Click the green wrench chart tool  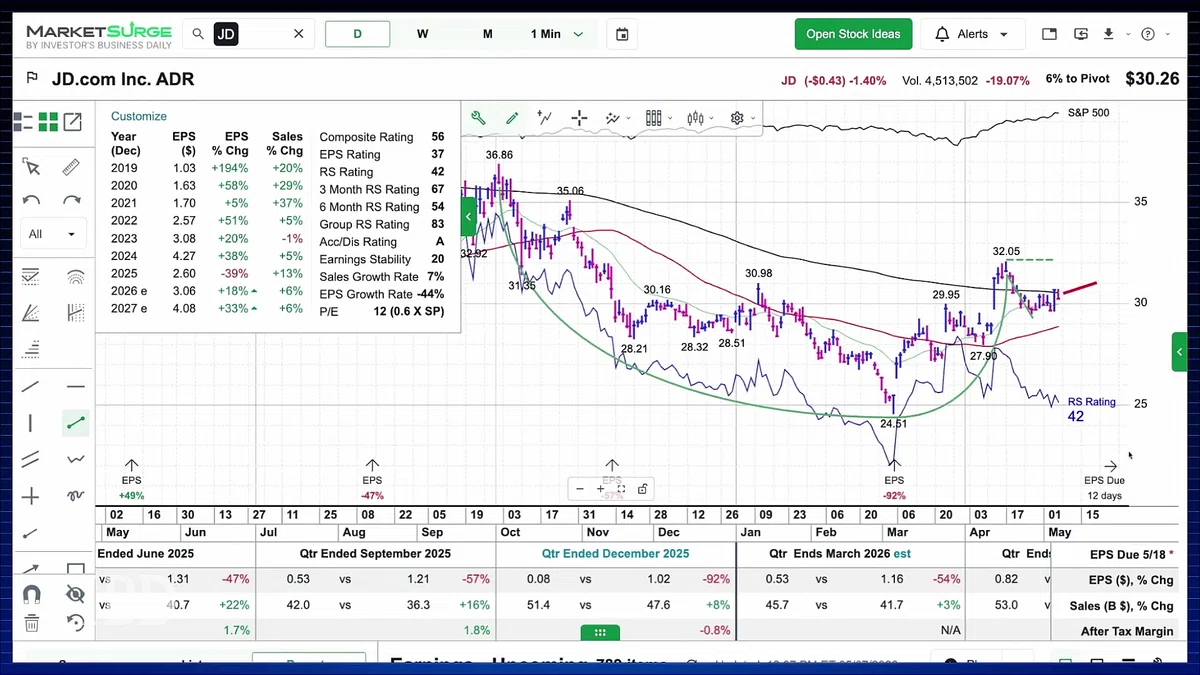(x=478, y=118)
